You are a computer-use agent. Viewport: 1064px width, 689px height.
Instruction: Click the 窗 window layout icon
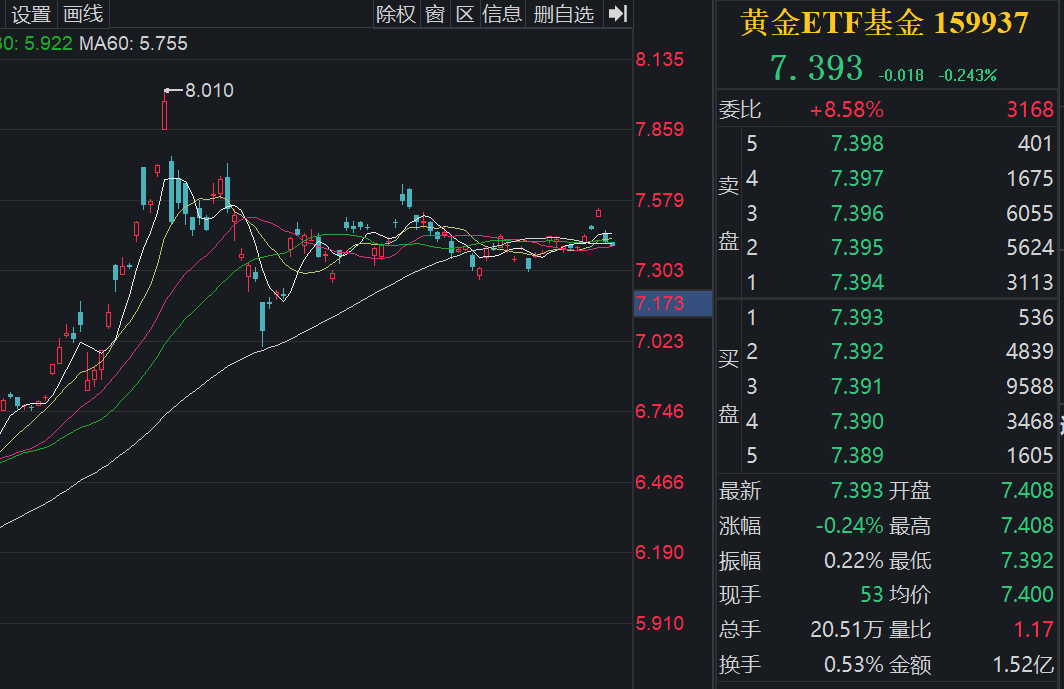pyautogui.click(x=434, y=14)
